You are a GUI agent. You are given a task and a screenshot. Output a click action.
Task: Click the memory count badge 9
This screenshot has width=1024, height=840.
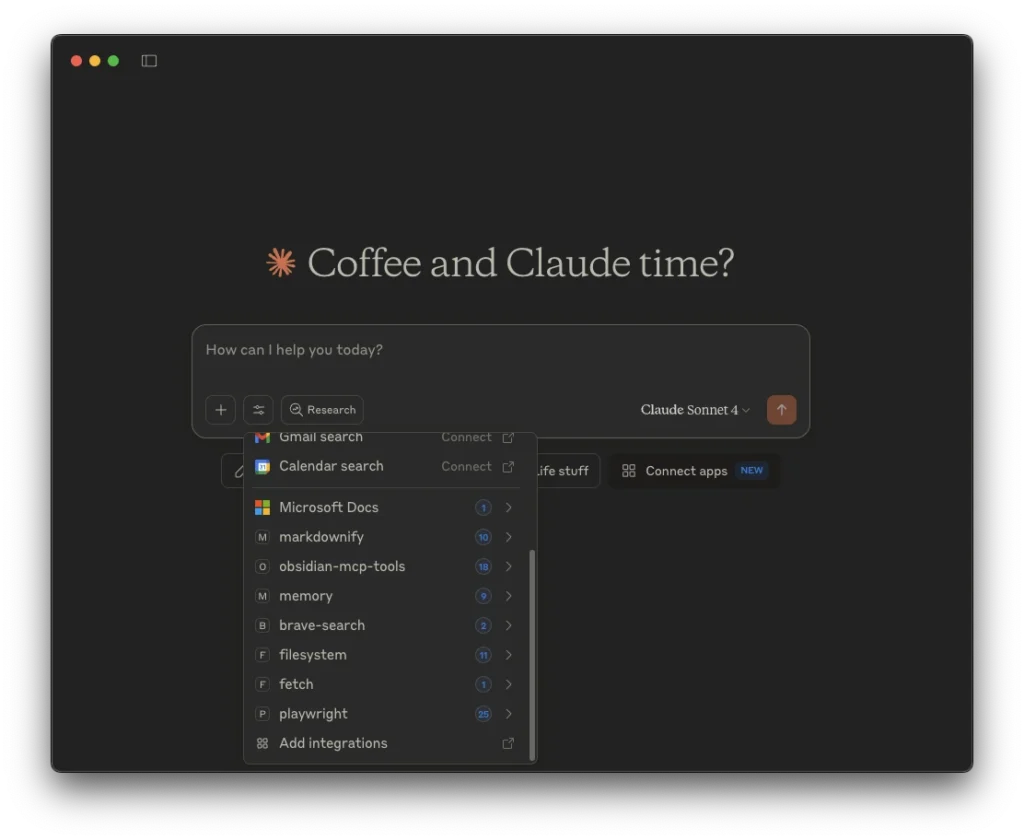(x=483, y=596)
